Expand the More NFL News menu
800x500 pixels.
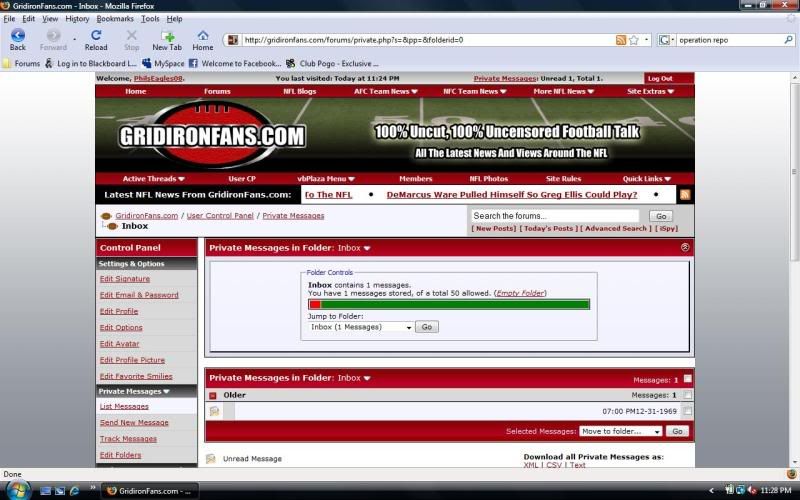click(x=564, y=91)
